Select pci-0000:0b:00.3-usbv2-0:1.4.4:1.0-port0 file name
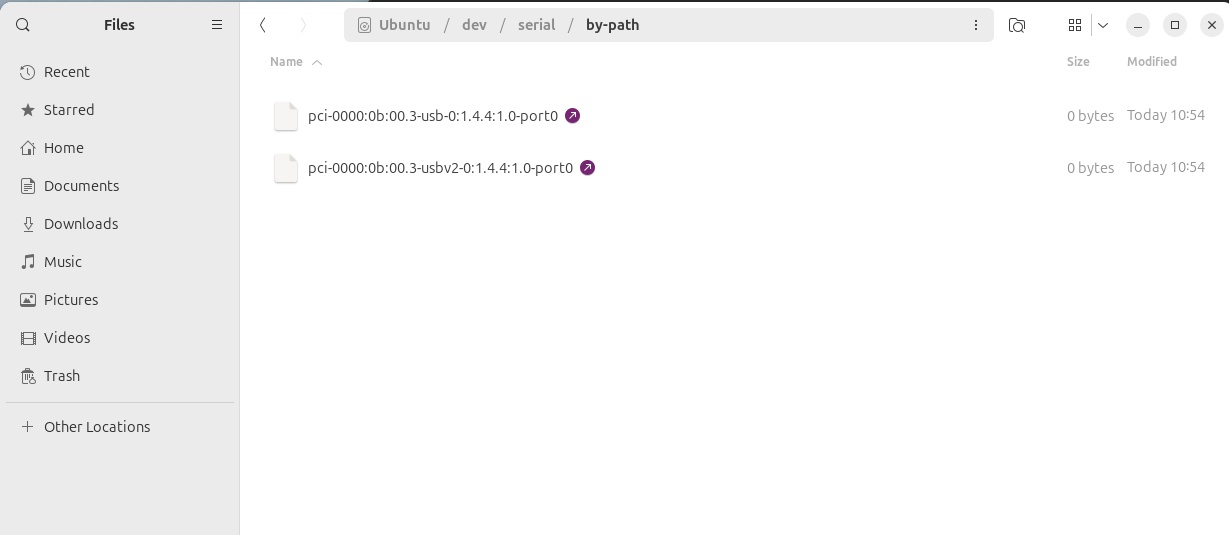 tap(440, 168)
